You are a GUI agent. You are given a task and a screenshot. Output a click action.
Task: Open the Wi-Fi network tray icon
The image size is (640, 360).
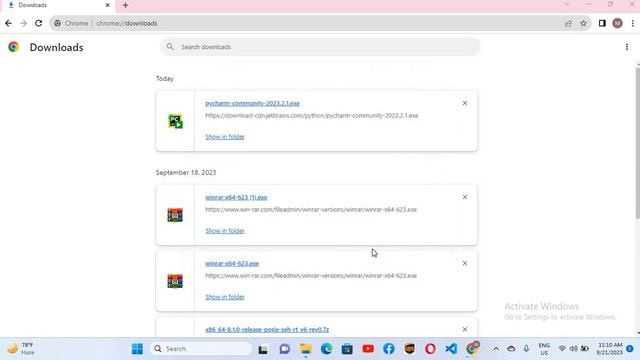click(x=562, y=349)
